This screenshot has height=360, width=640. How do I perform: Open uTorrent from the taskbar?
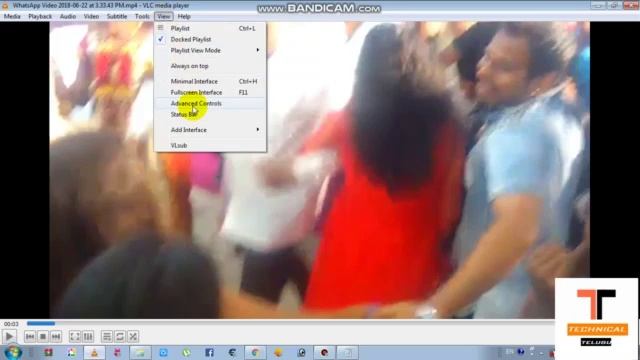coord(187,352)
